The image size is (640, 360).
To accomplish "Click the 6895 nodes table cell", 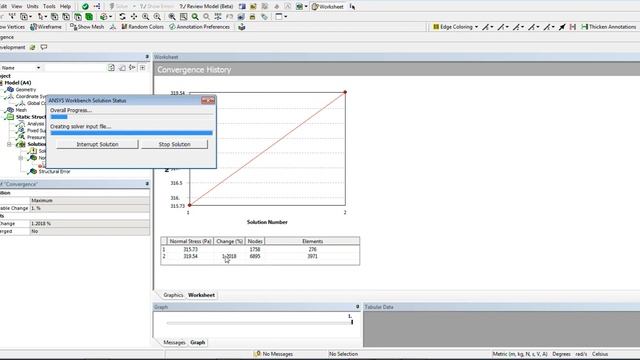I will 255,257.
